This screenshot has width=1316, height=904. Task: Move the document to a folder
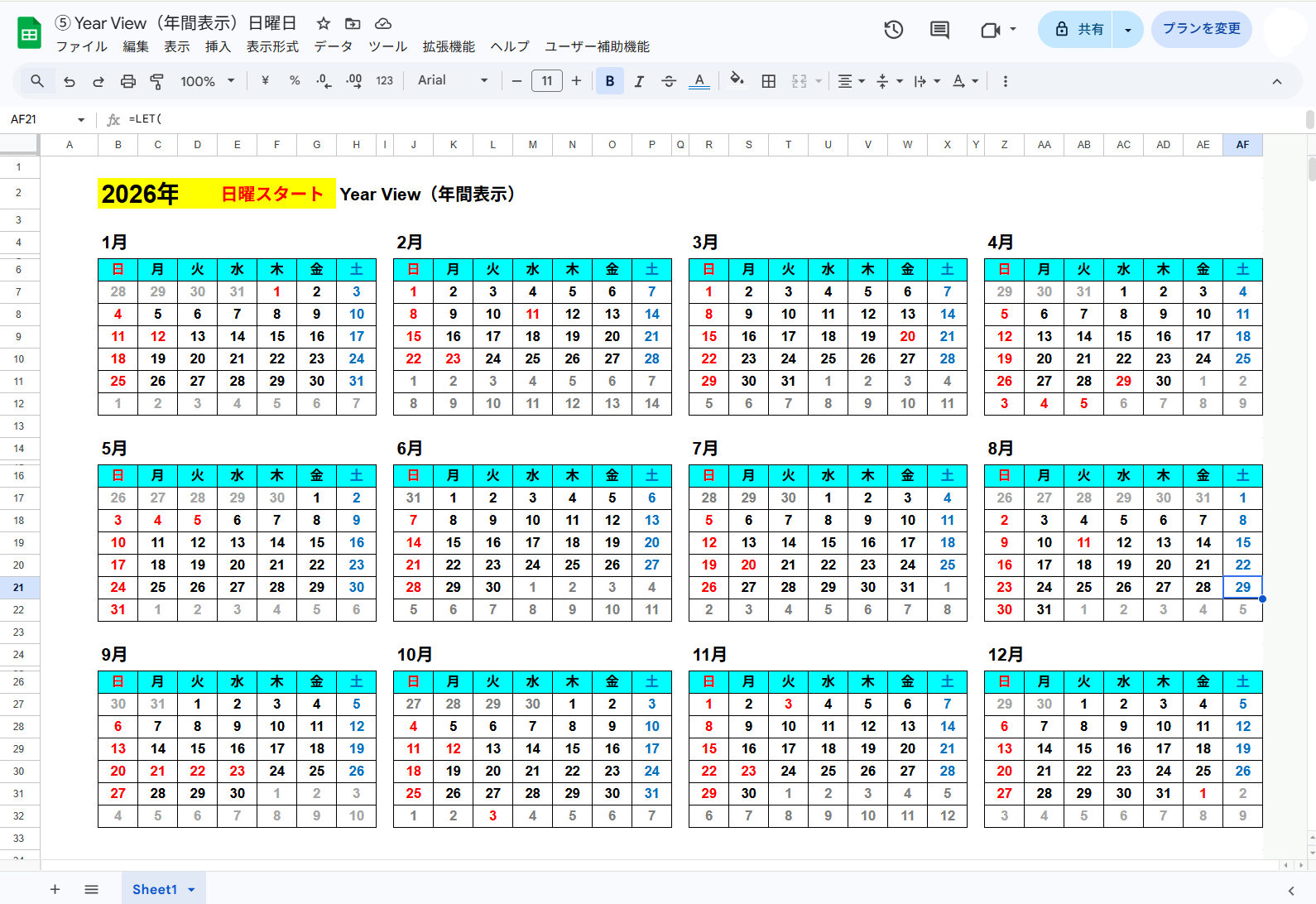353,23
